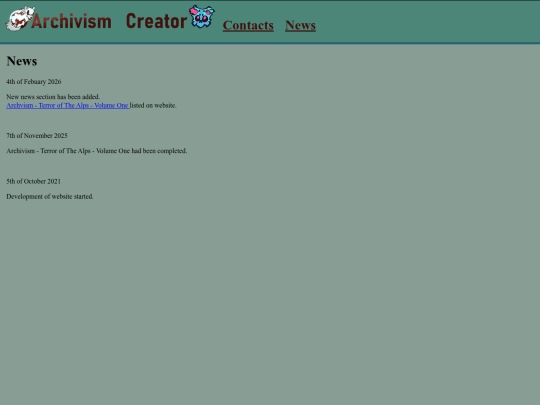This screenshot has height=405, width=540.
Task: Click the white creature logo beside Archivism
Action: [x=20, y=19]
